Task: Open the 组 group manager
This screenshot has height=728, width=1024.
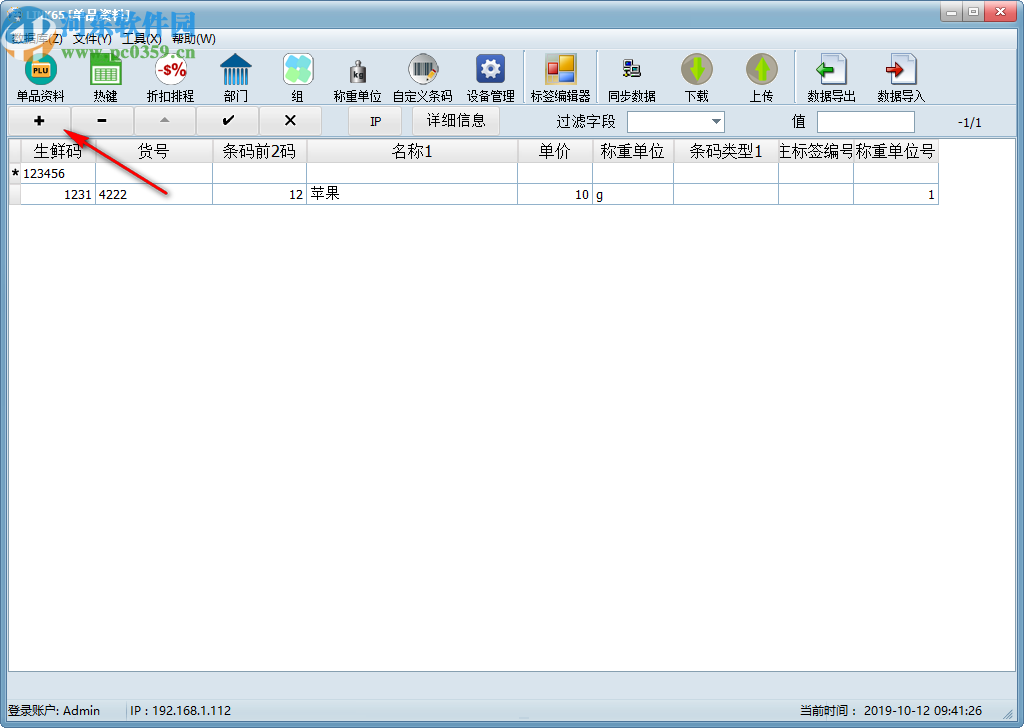Action: click(x=297, y=77)
